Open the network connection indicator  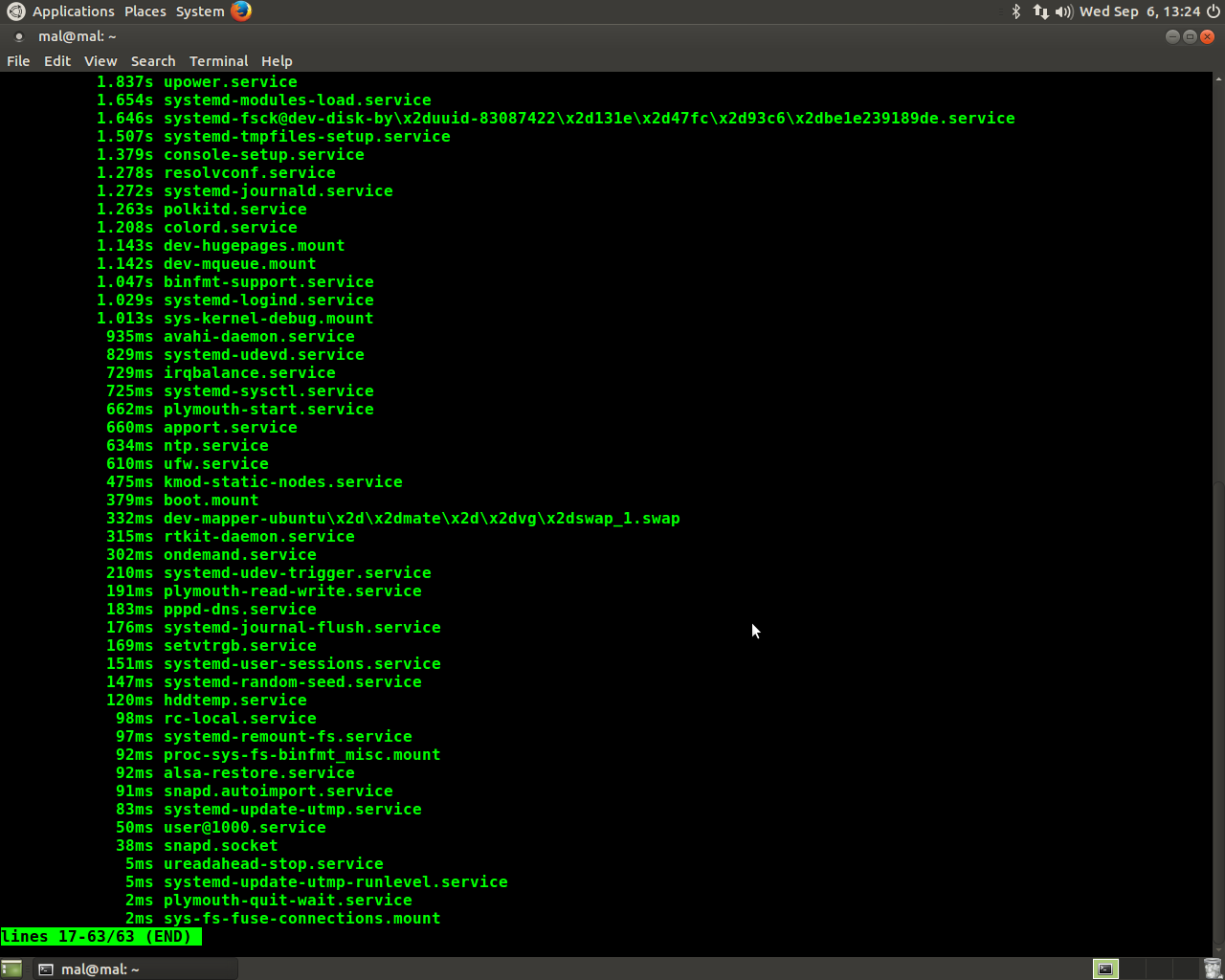tap(1040, 11)
